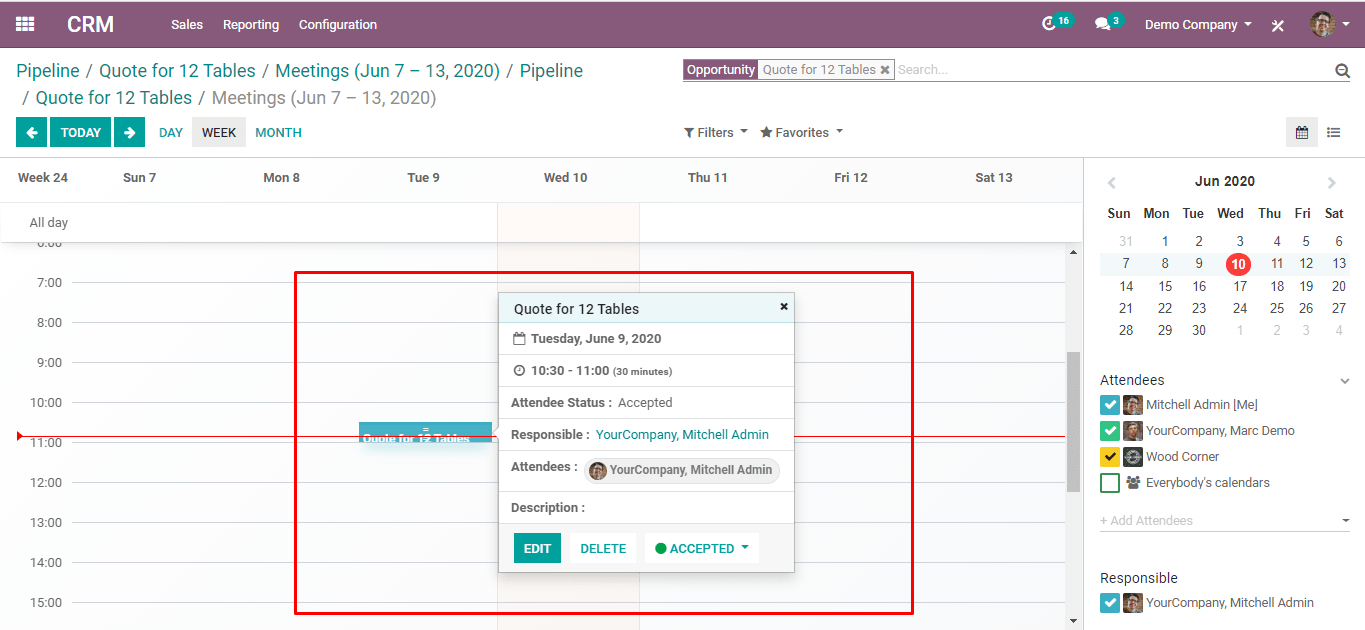The width and height of the screenshot is (1365, 630).
Task: Click the calendar vertical scrollbar thumb
Action: click(x=1074, y=422)
